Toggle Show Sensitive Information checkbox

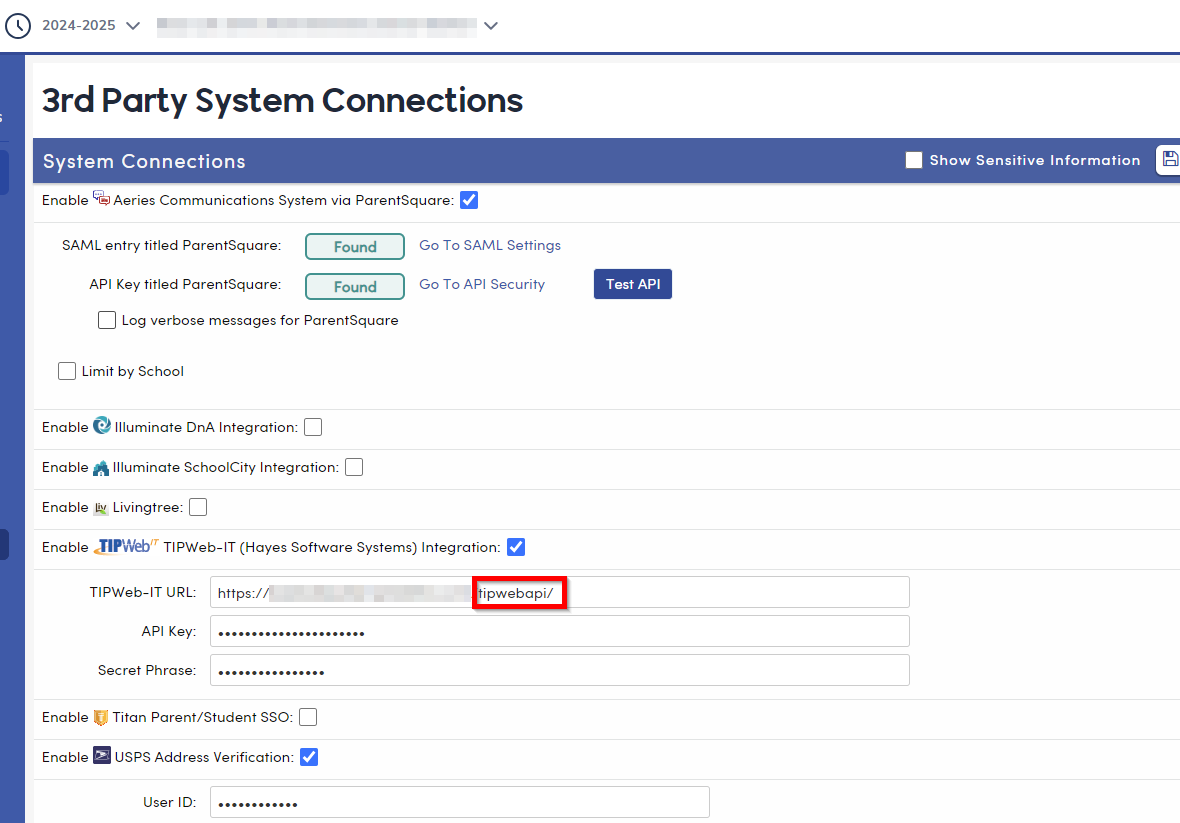tap(914, 160)
